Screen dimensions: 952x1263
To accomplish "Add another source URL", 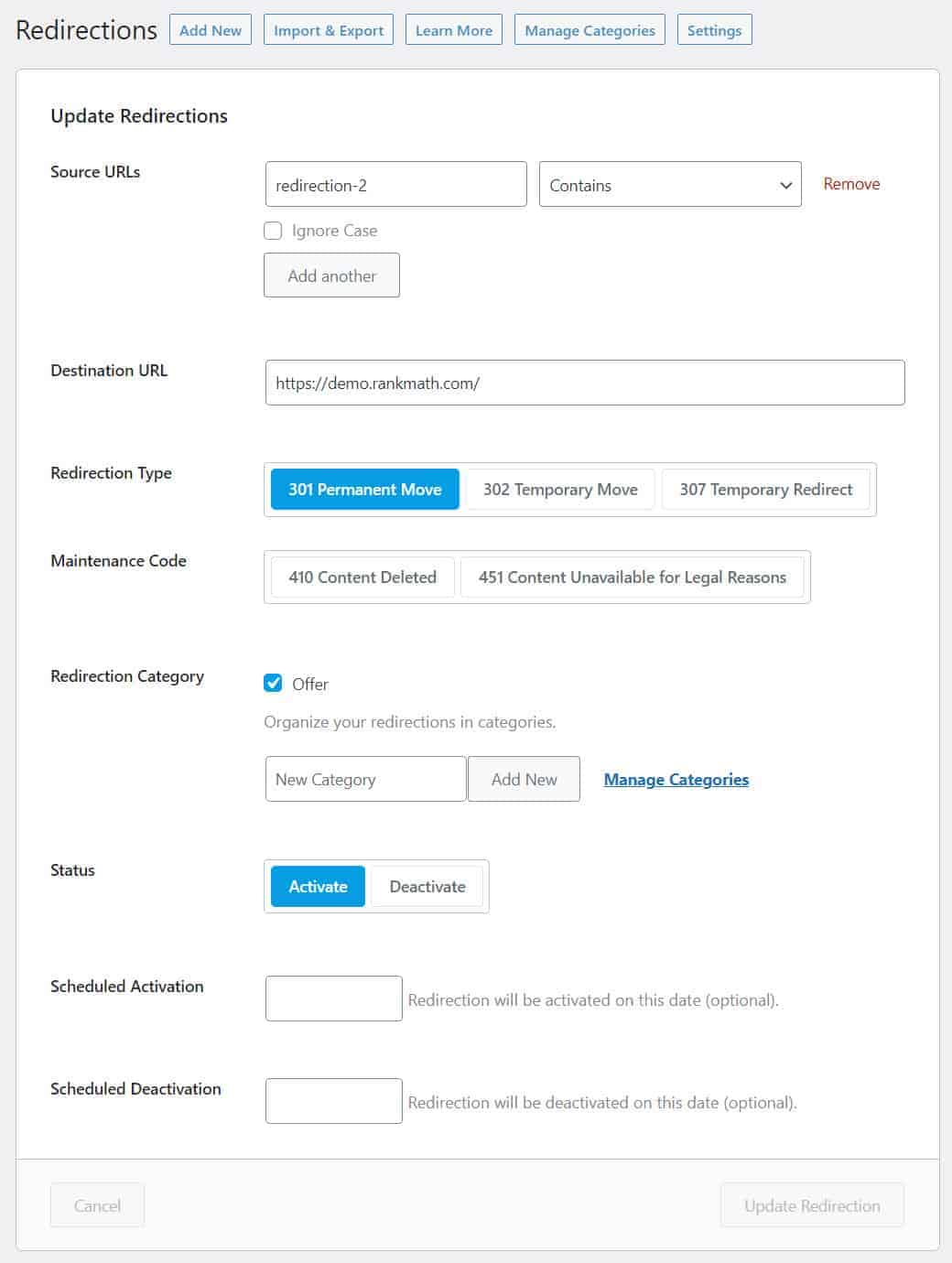I will coord(331,275).
